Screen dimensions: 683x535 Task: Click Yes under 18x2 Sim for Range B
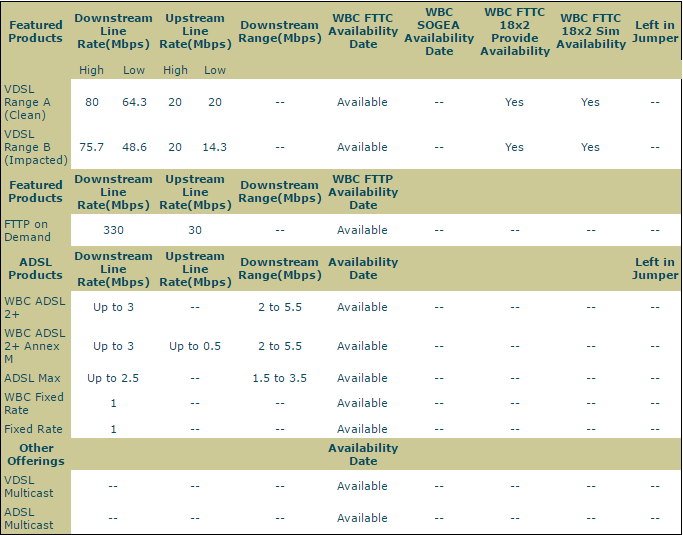coord(590,147)
